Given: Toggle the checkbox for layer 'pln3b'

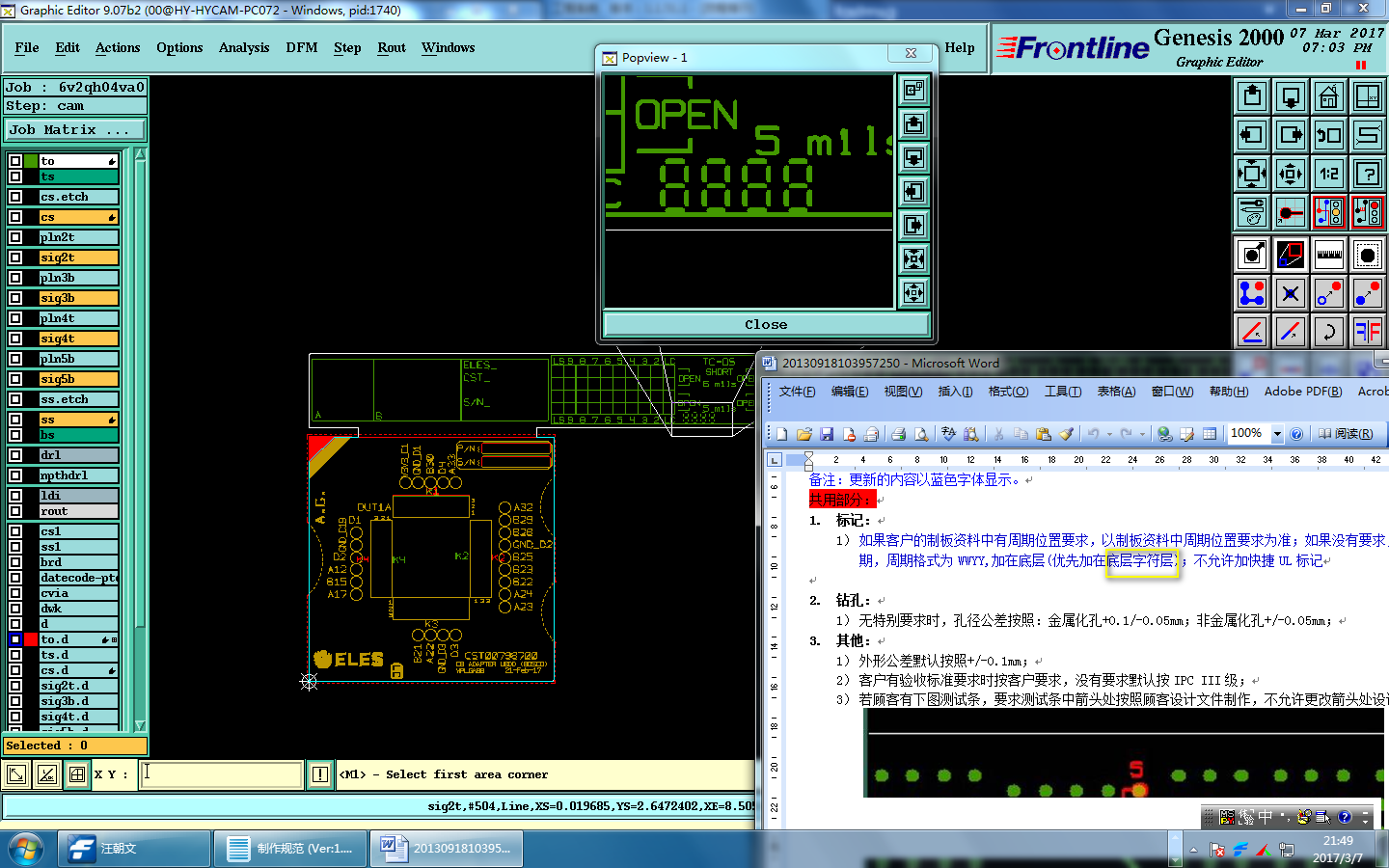Looking at the screenshot, I should [x=15, y=278].
